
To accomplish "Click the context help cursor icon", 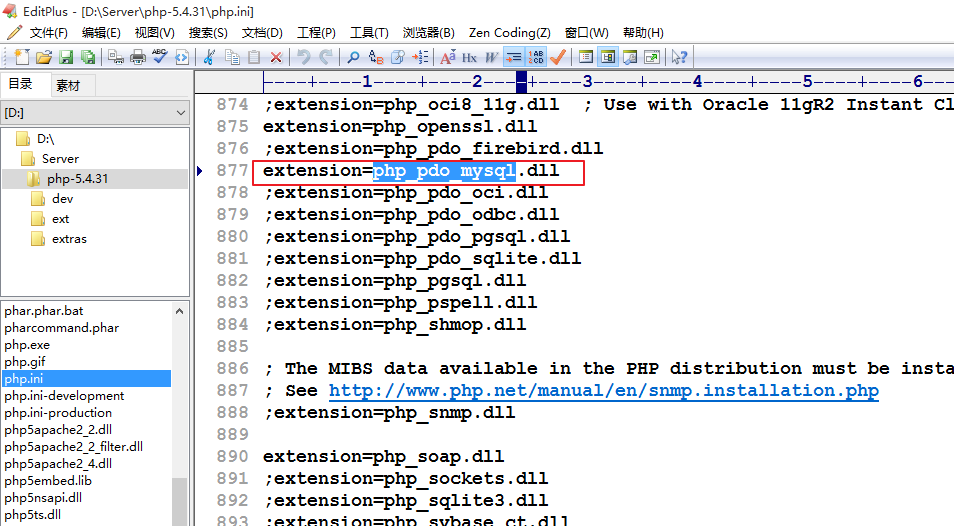I will pos(679,57).
